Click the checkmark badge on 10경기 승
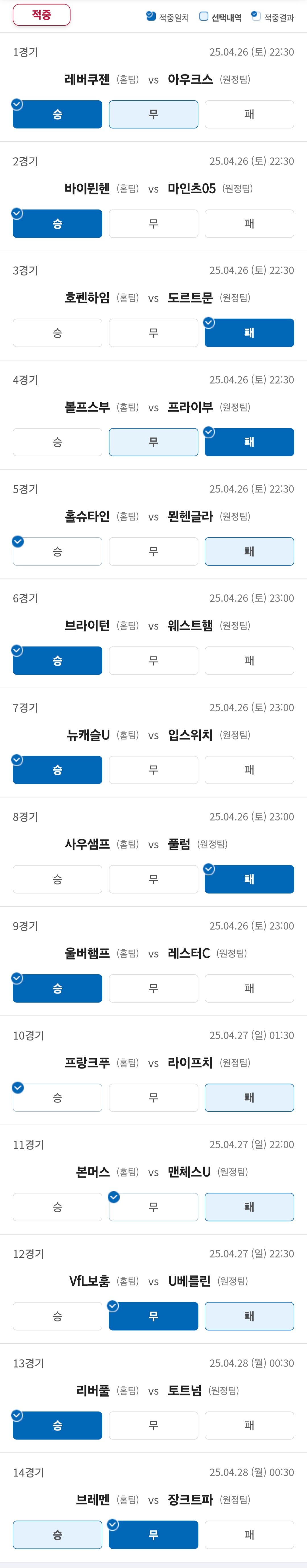Viewport: 307px width, 1568px height. click(18, 1088)
